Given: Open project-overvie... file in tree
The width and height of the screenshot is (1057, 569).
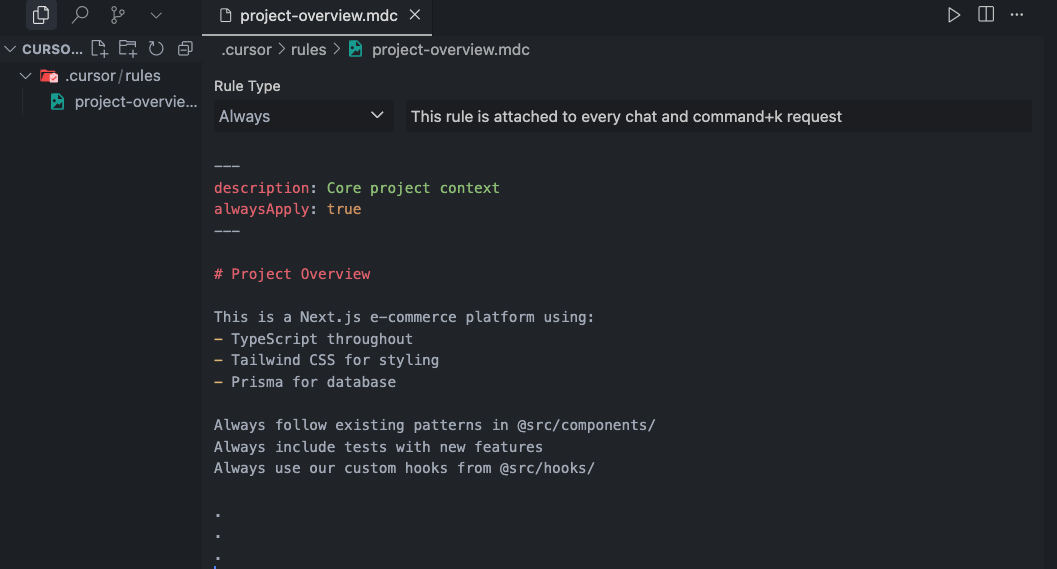Looking at the screenshot, I should click(124, 102).
